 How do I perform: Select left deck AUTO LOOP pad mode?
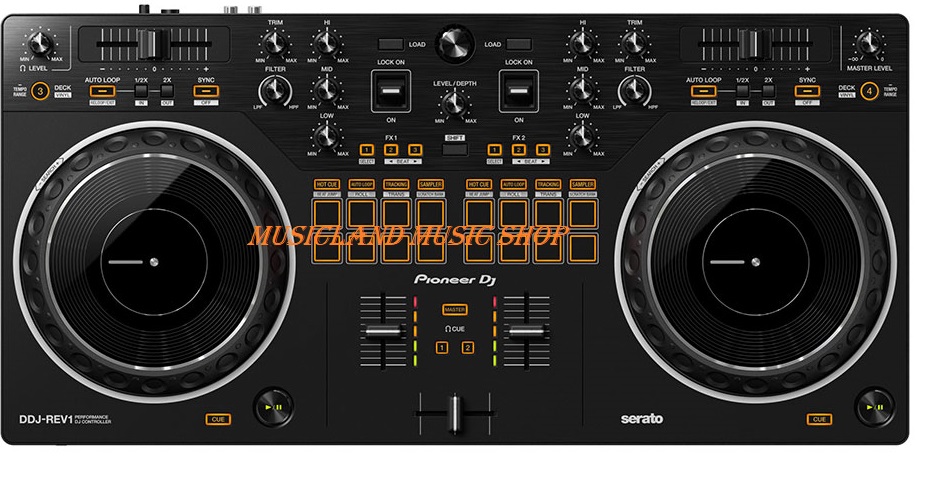click(x=362, y=185)
